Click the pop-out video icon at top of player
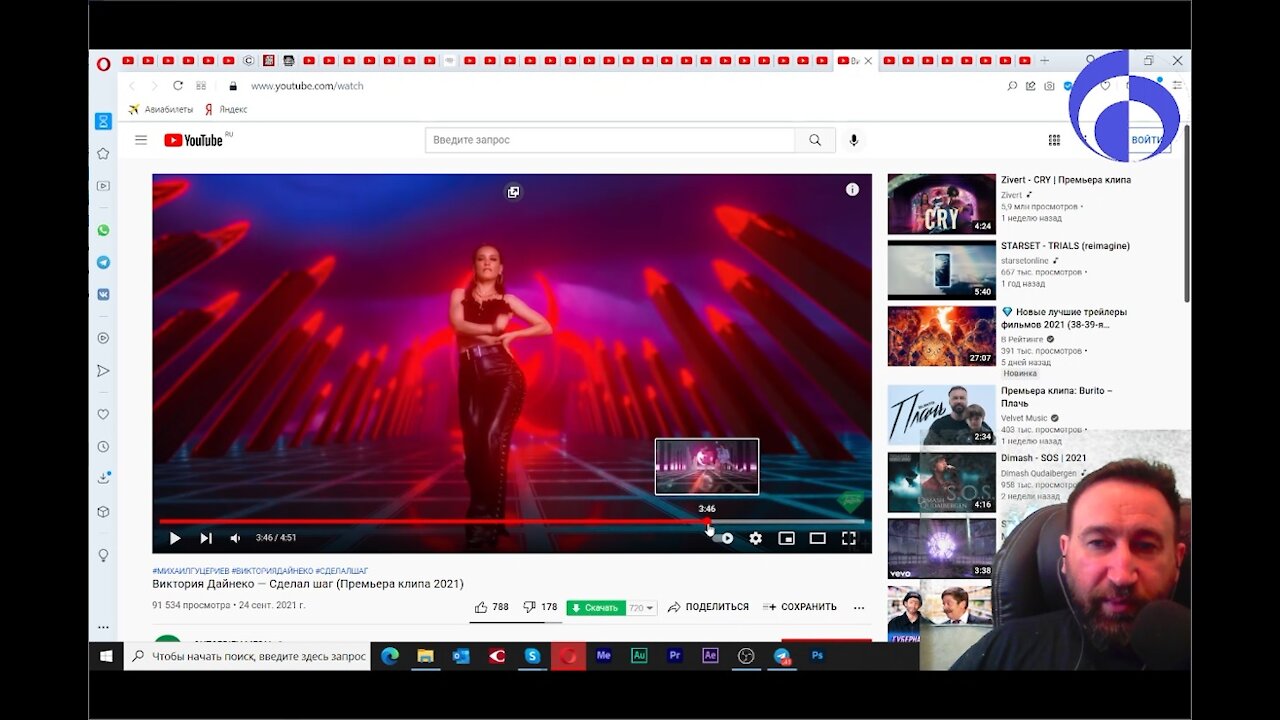 pyautogui.click(x=513, y=192)
